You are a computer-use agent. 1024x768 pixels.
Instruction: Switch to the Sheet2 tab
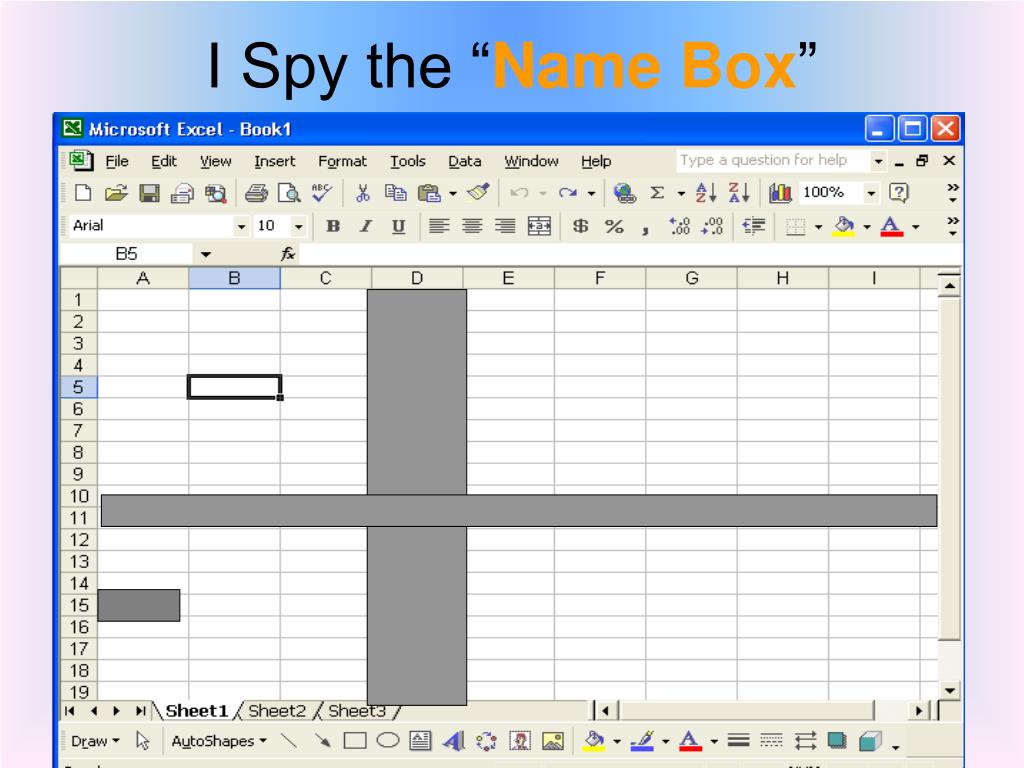[x=277, y=711]
